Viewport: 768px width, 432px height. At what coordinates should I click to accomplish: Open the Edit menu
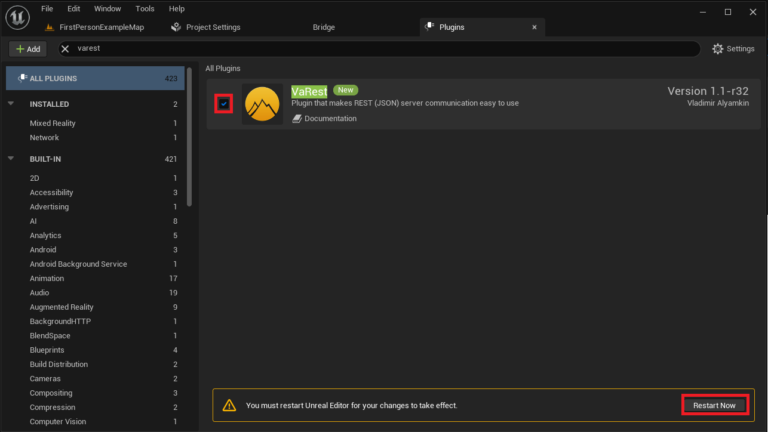click(73, 9)
